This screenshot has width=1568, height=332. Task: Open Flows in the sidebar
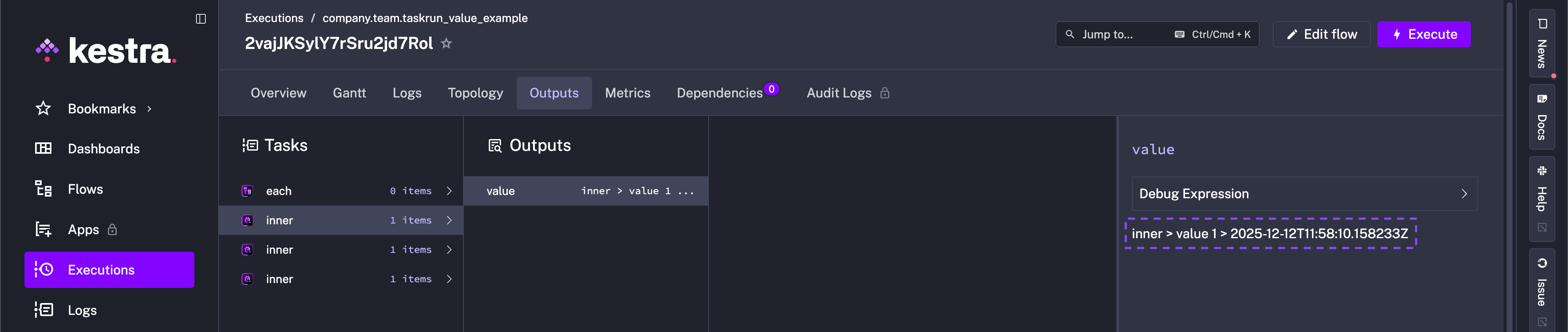coord(109,189)
